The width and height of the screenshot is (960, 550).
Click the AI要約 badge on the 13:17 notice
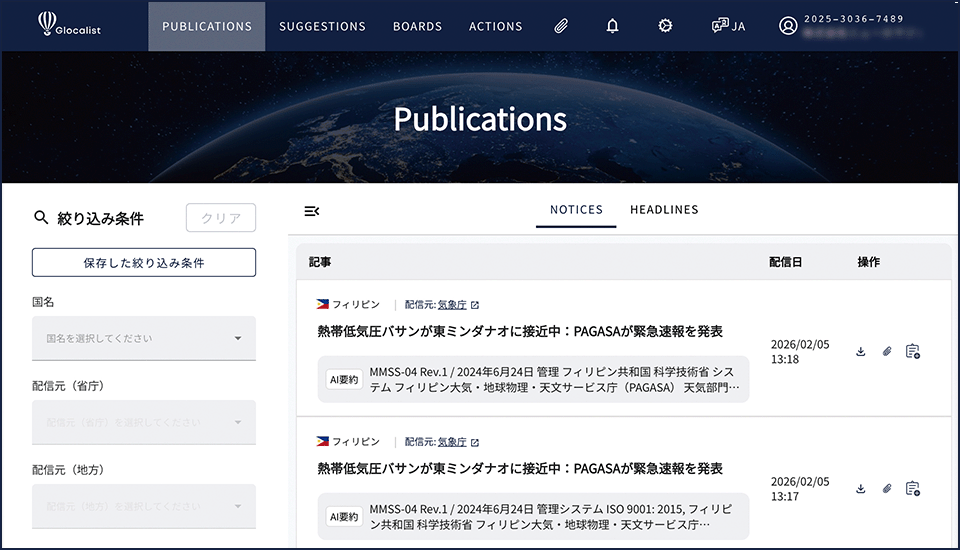[x=343, y=517]
